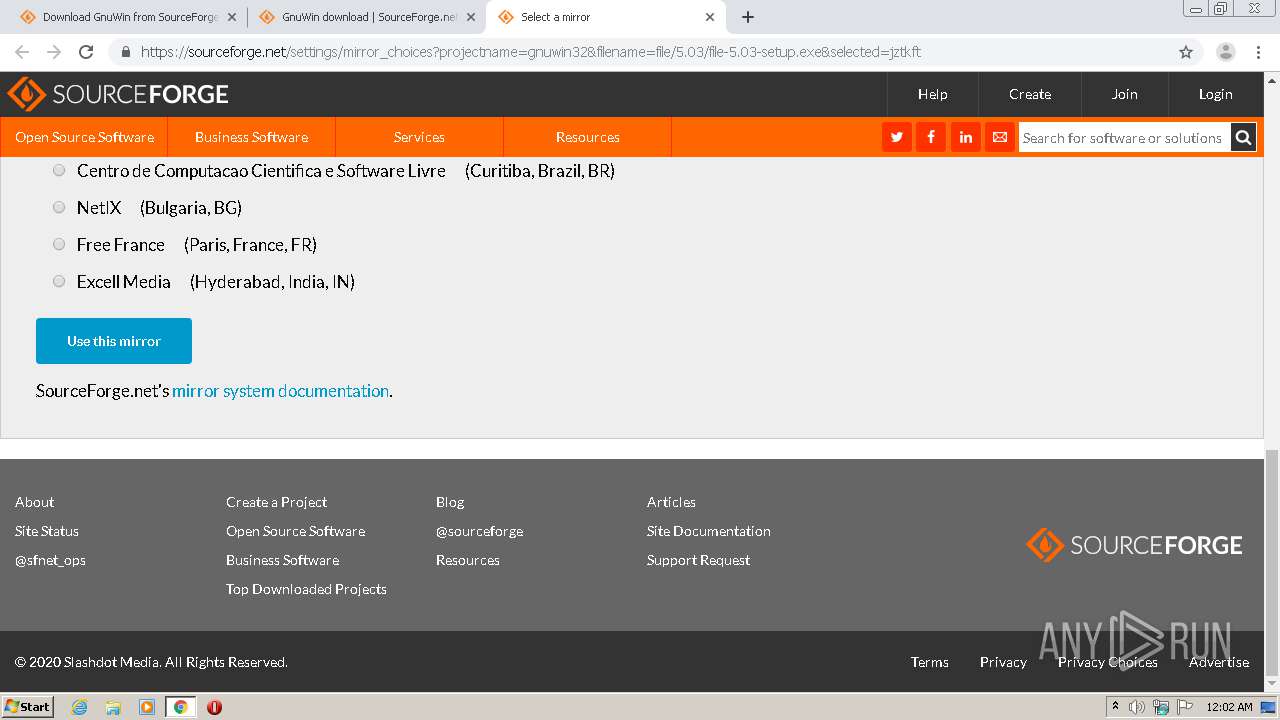Open Open Source Software nav menu
This screenshot has height=720, width=1280.
click(84, 137)
